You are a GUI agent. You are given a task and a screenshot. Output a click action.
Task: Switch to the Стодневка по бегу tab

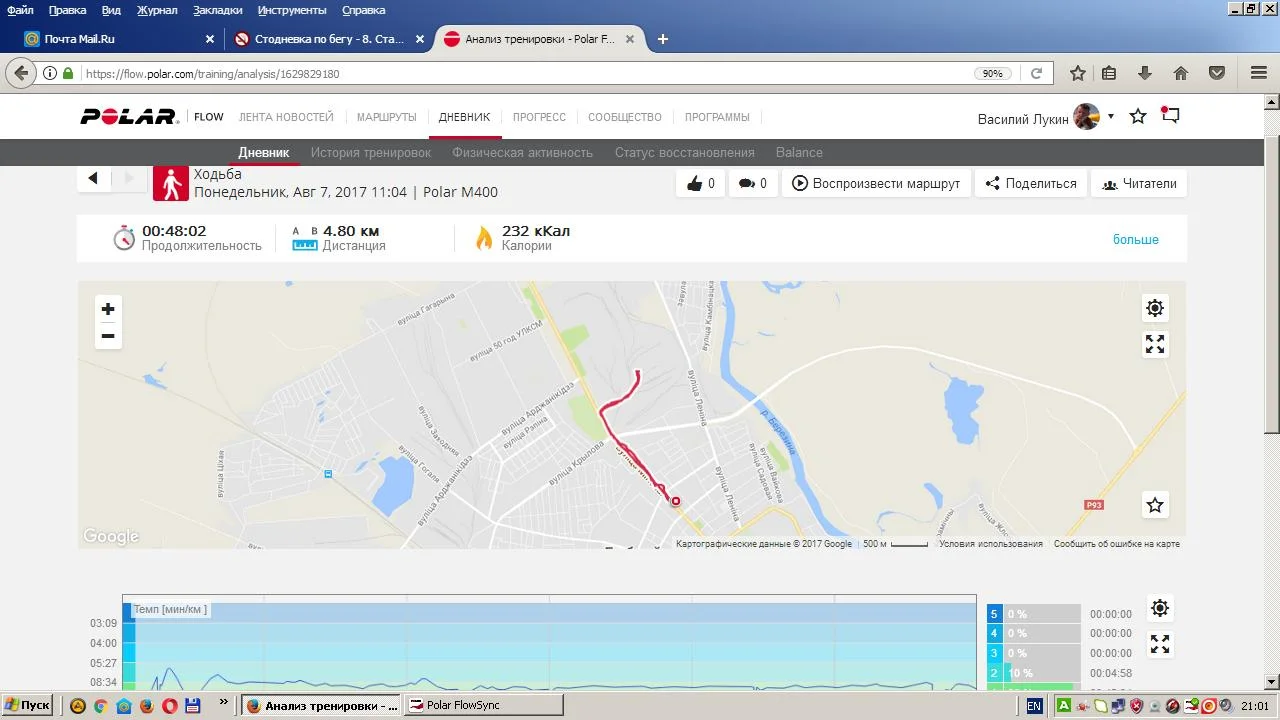pyautogui.click(x=328, y=39)
